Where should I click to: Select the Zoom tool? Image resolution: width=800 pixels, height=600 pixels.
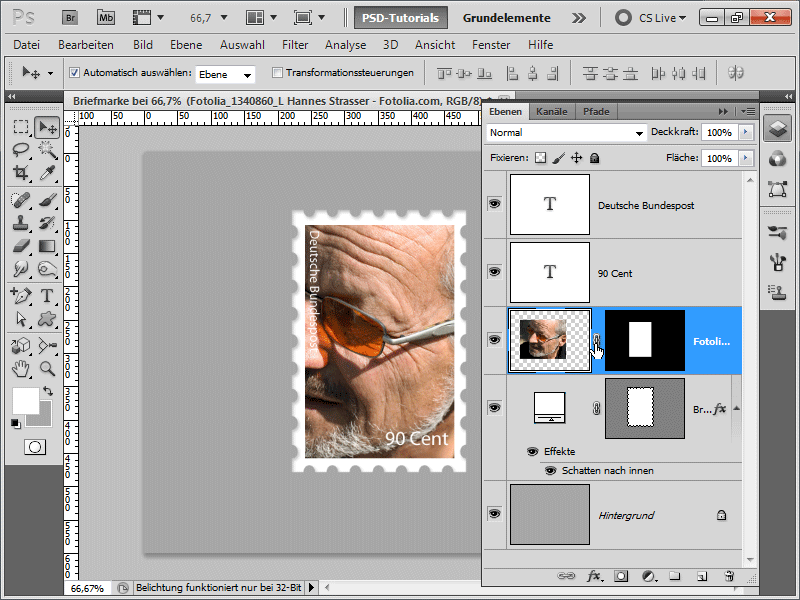point(47,368)
